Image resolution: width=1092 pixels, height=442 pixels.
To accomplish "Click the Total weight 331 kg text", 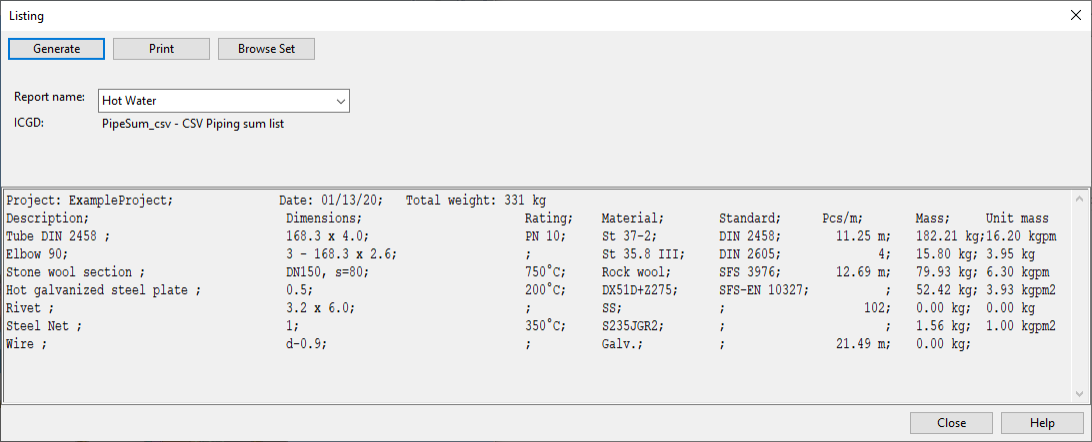I will [476, 200].
